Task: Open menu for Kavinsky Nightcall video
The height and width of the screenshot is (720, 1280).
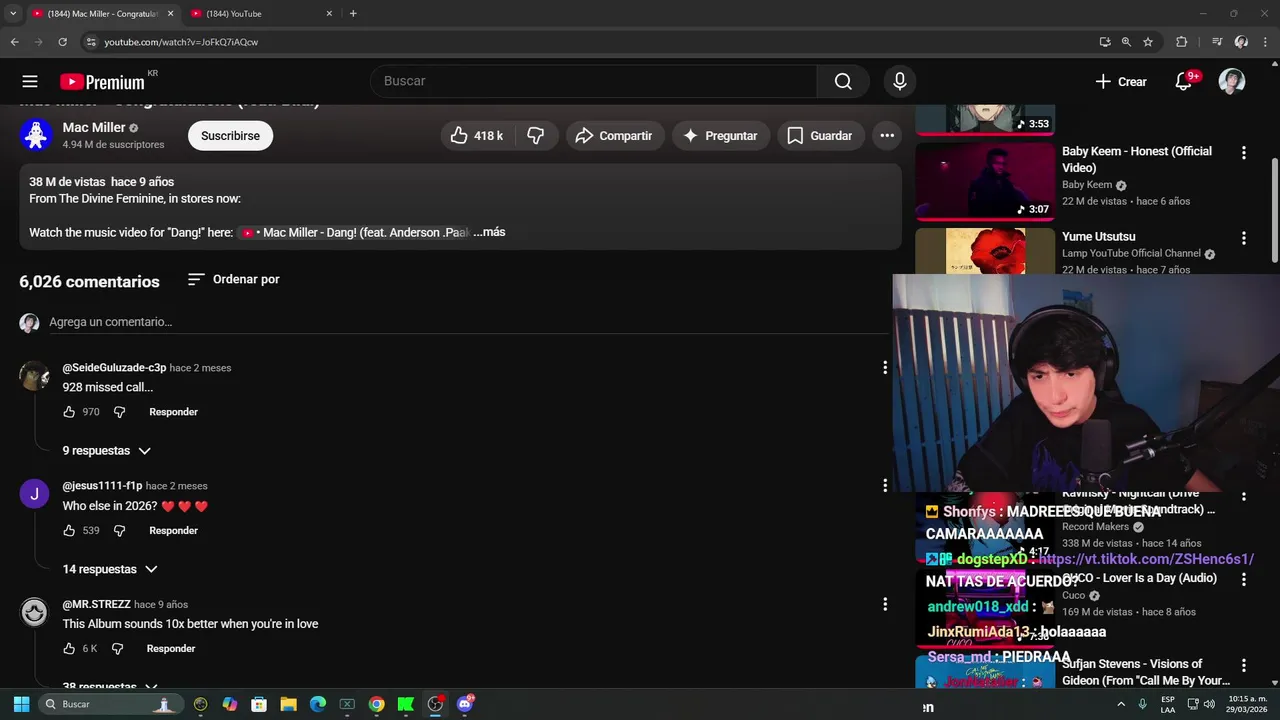Action: click(x=1244, y=497)
